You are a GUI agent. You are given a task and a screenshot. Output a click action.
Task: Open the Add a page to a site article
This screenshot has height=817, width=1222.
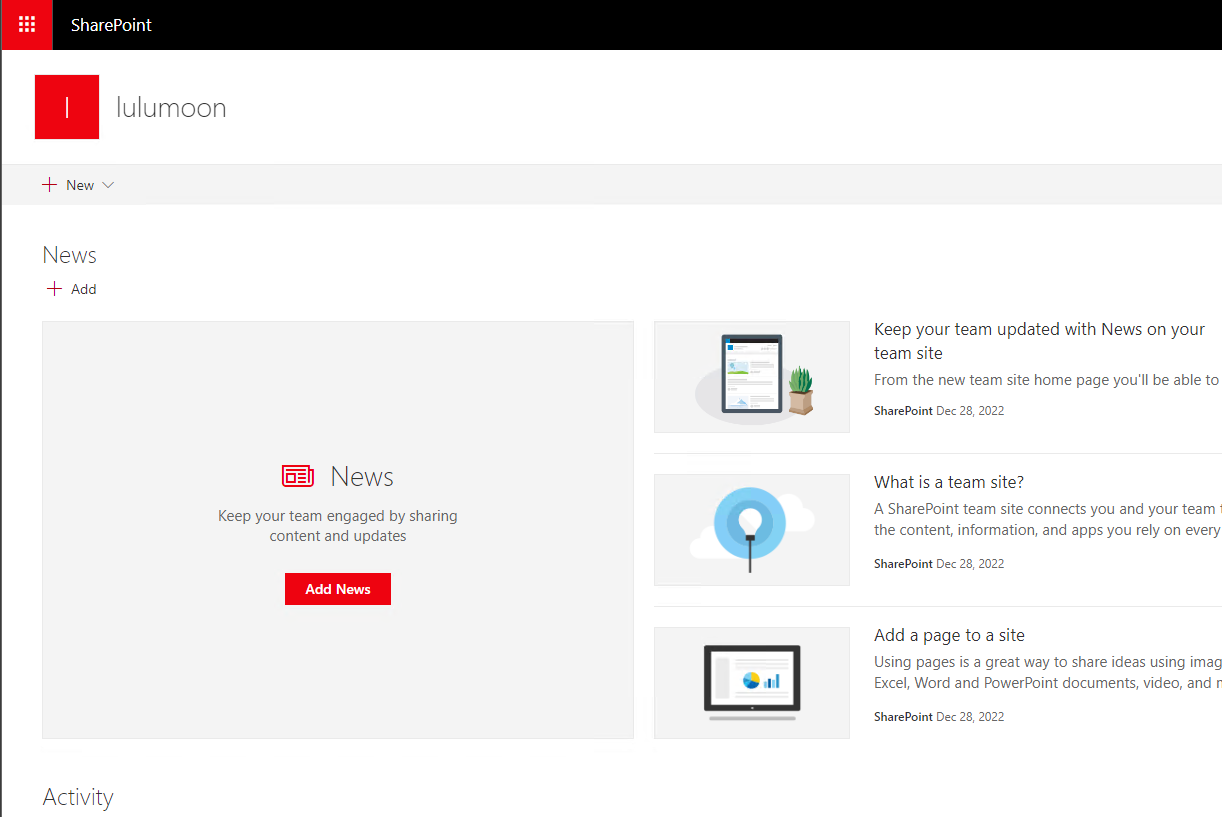948,635
